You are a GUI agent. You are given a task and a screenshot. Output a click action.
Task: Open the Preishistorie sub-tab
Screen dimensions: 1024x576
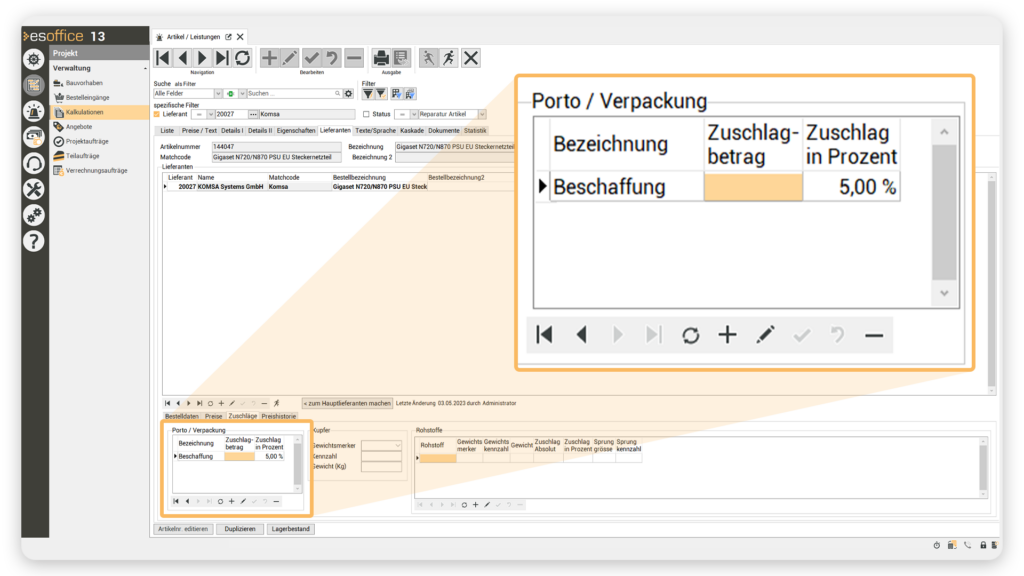(279, 416)
